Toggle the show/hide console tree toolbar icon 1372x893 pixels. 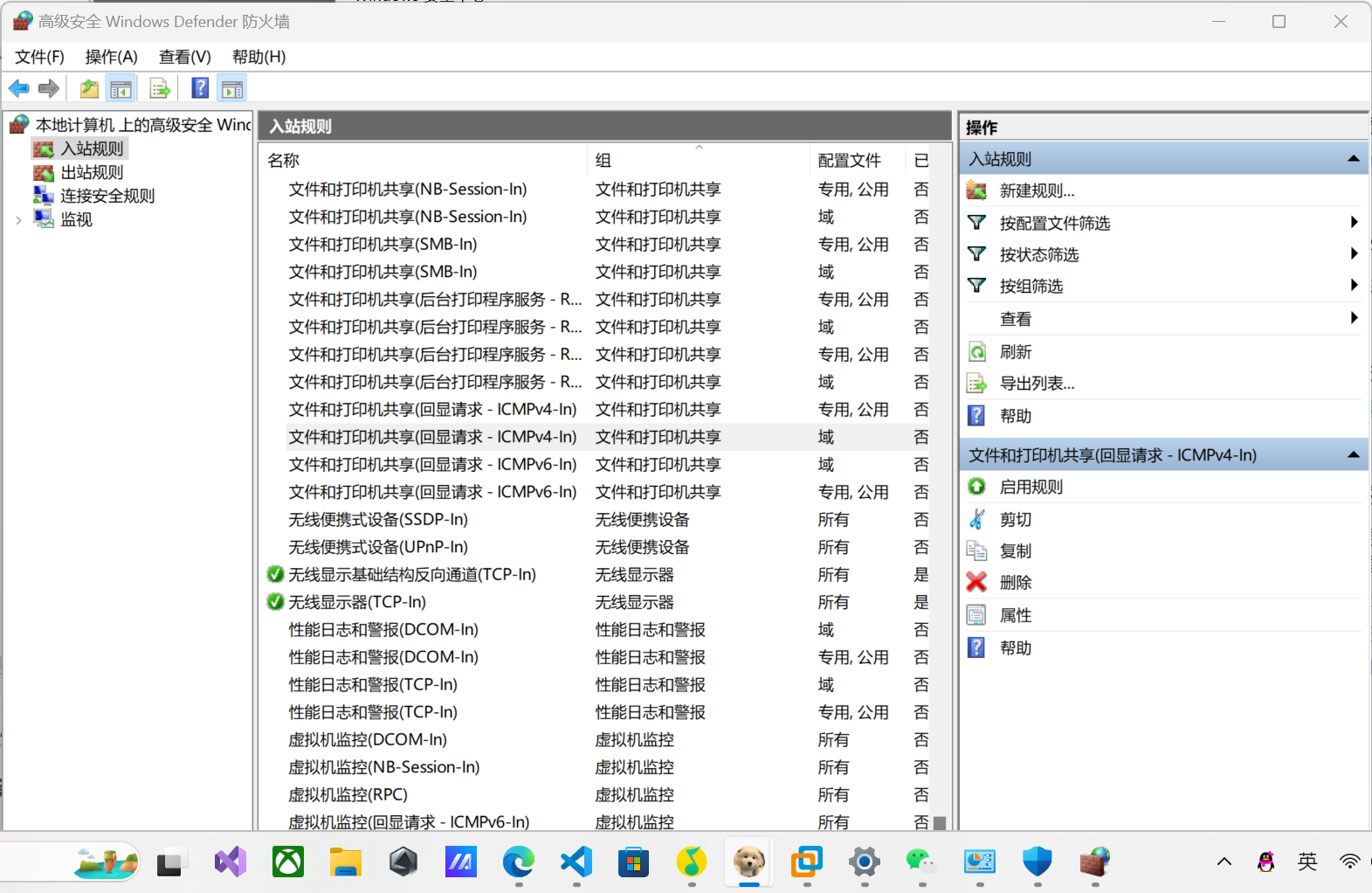(x=121, y=88)
